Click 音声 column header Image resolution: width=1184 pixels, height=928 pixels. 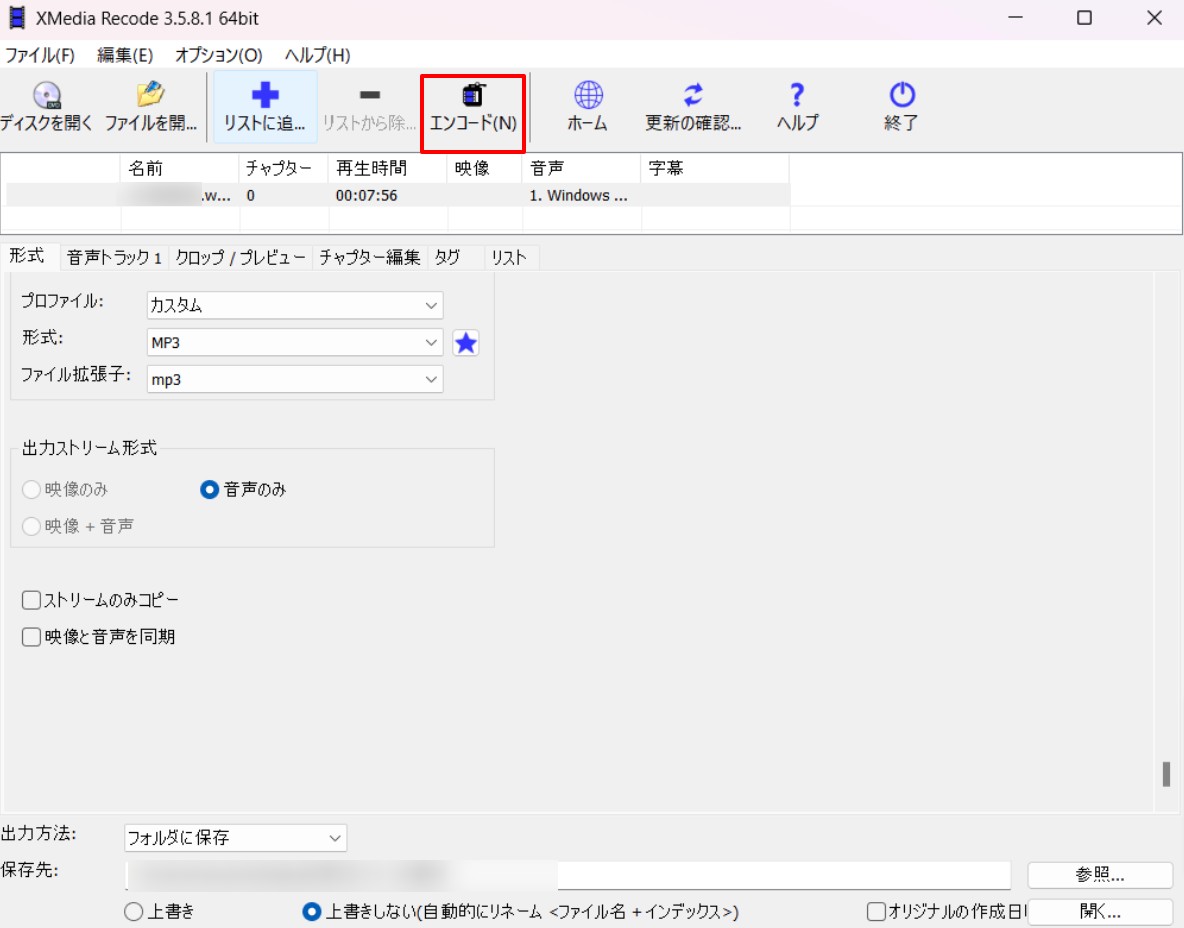[581, 168]
